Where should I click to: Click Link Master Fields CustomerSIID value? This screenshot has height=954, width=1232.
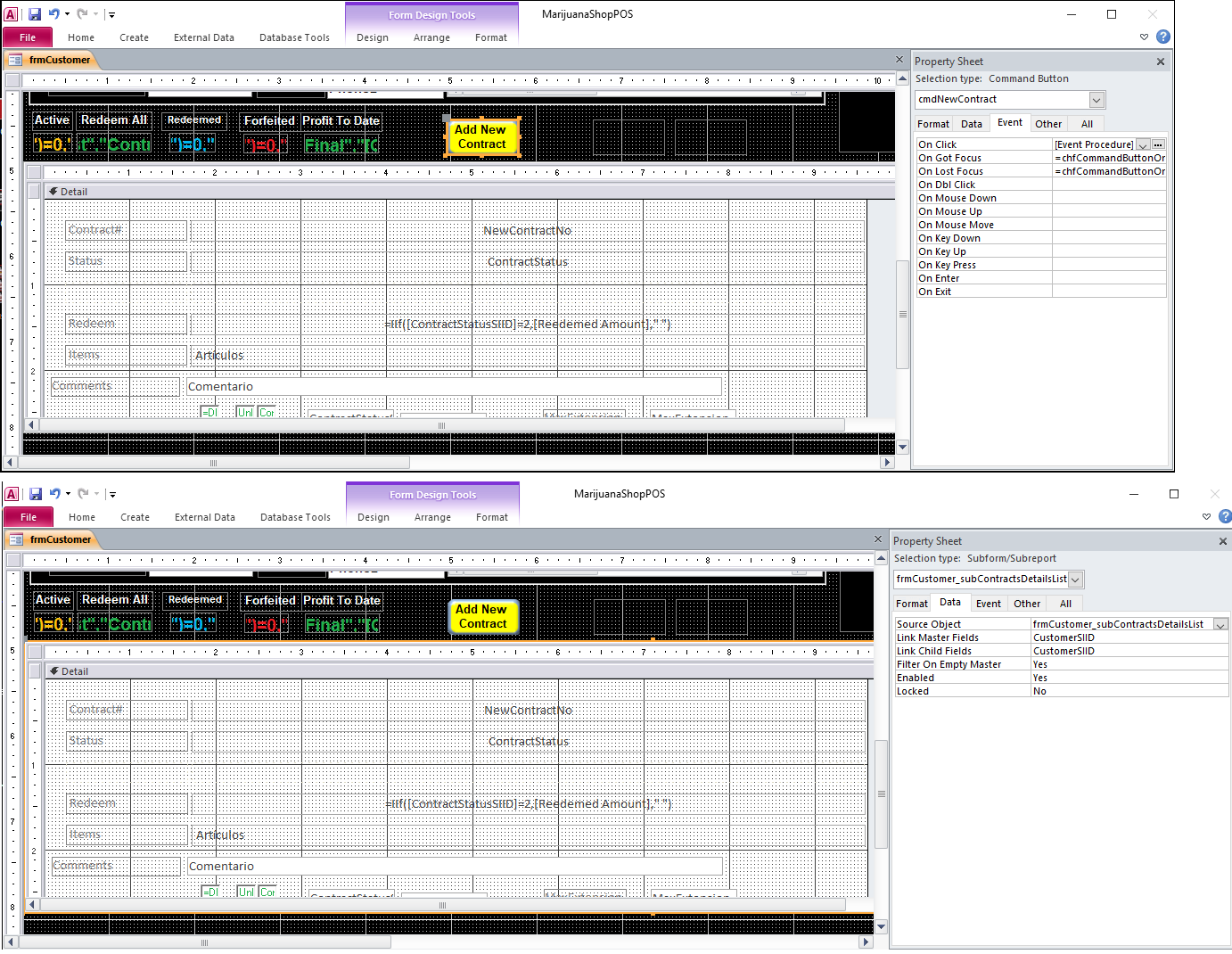[1129, 637]
